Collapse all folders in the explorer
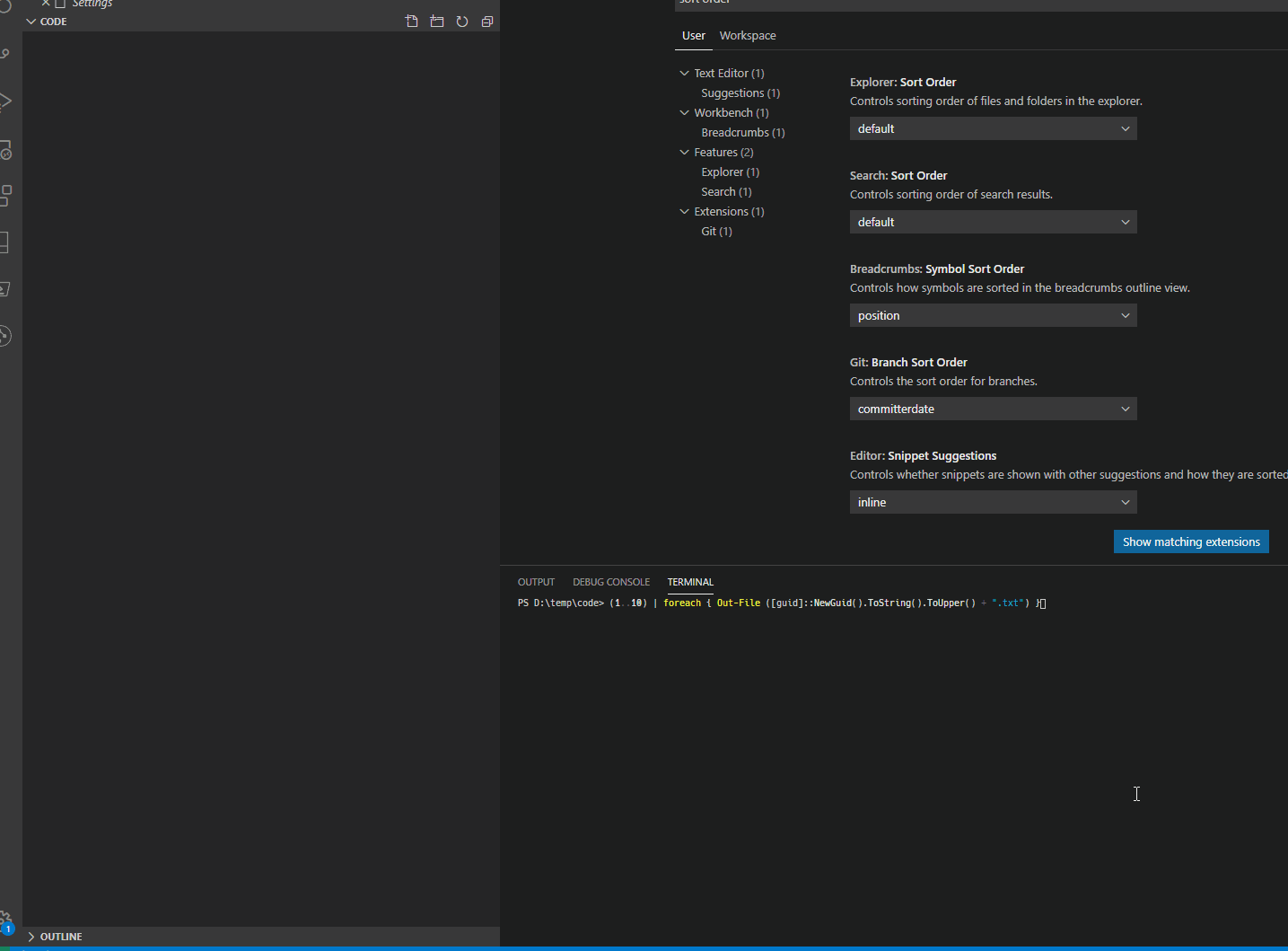The image size is (1288, 951). point(486,21)
